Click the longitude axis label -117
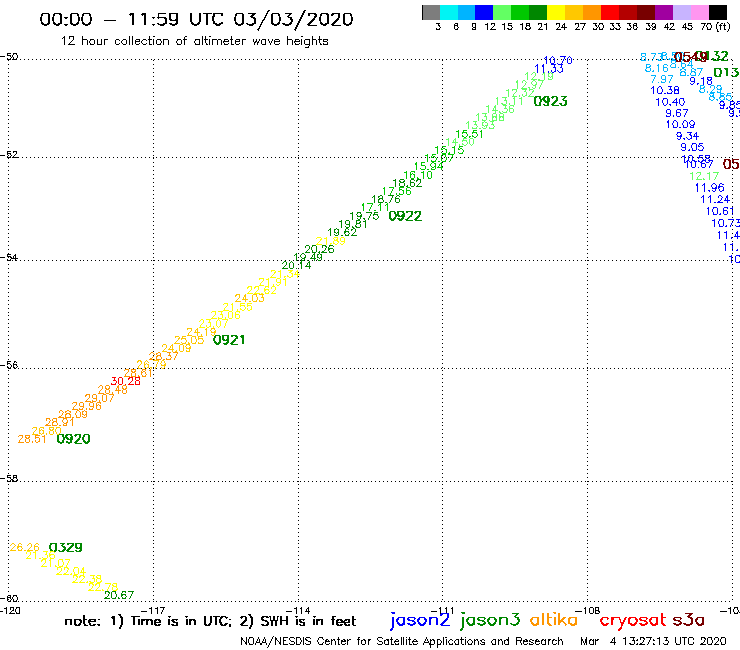This screenshot has width=740, height=650. coord(154,610)
